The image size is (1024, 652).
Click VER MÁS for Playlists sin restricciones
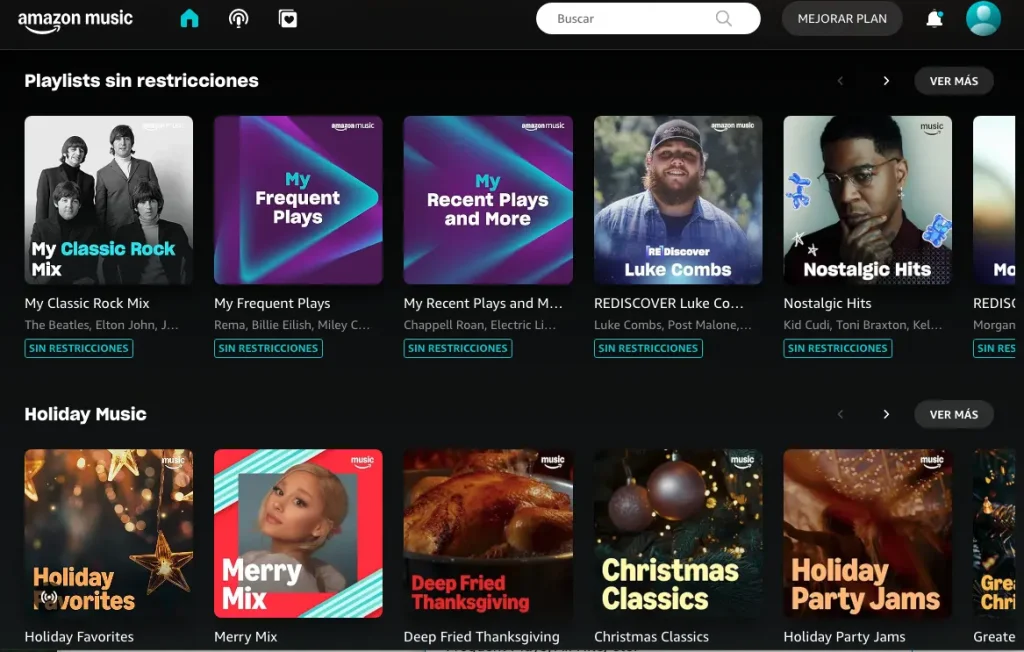pyautogui.click(x=953, y=80)
